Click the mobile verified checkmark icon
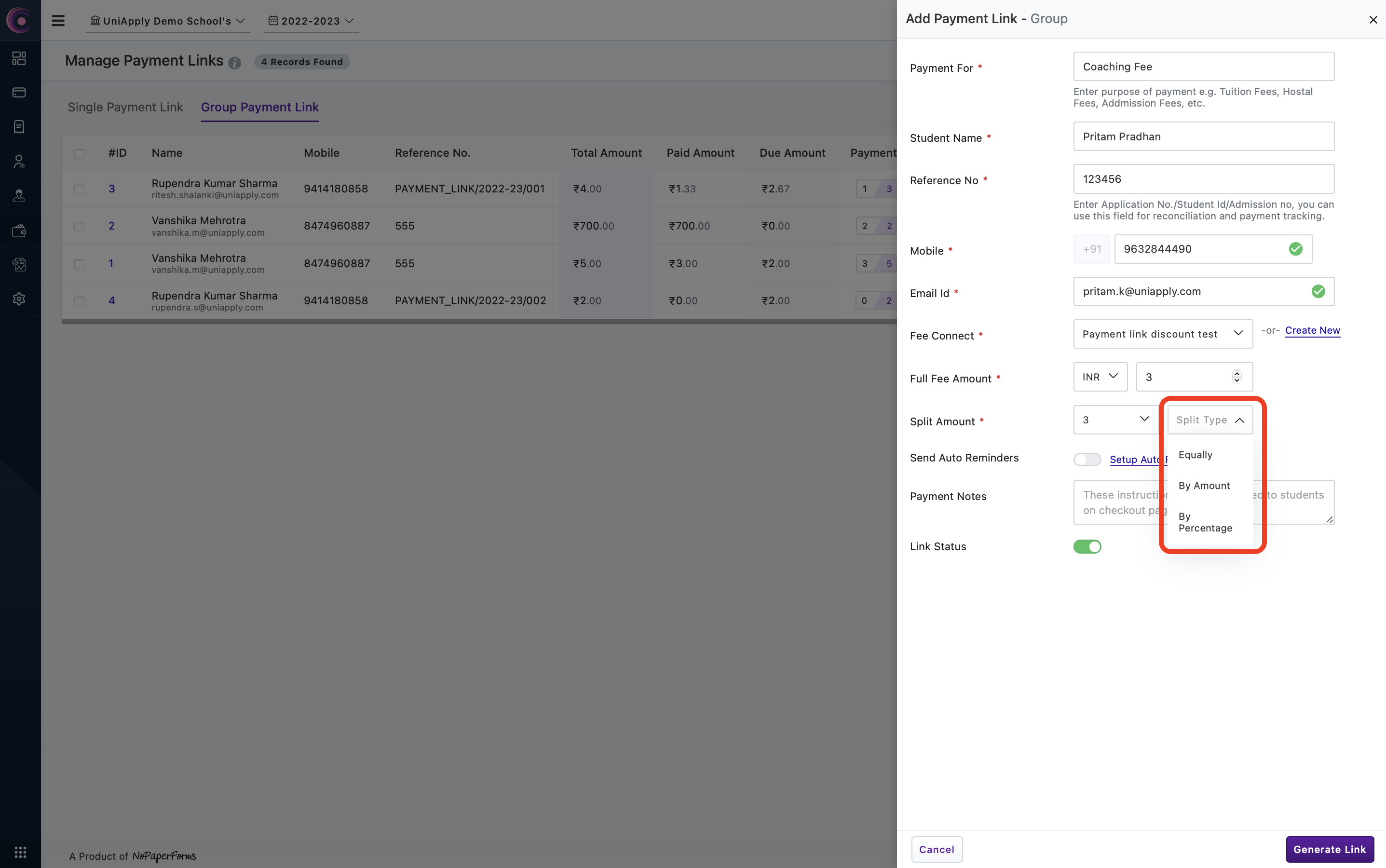This screenshot has width=1386, height=868. (x=1295, y=249)
